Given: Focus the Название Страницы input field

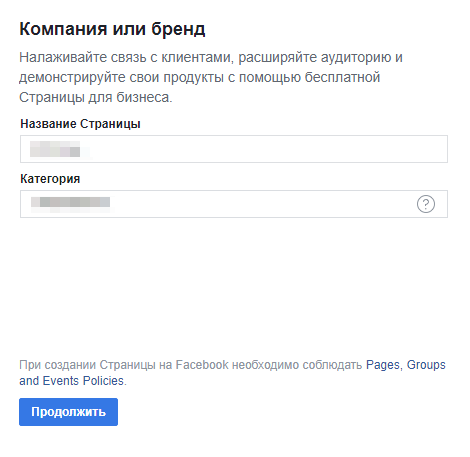Looking at the screenshot, I should point(234,149).
